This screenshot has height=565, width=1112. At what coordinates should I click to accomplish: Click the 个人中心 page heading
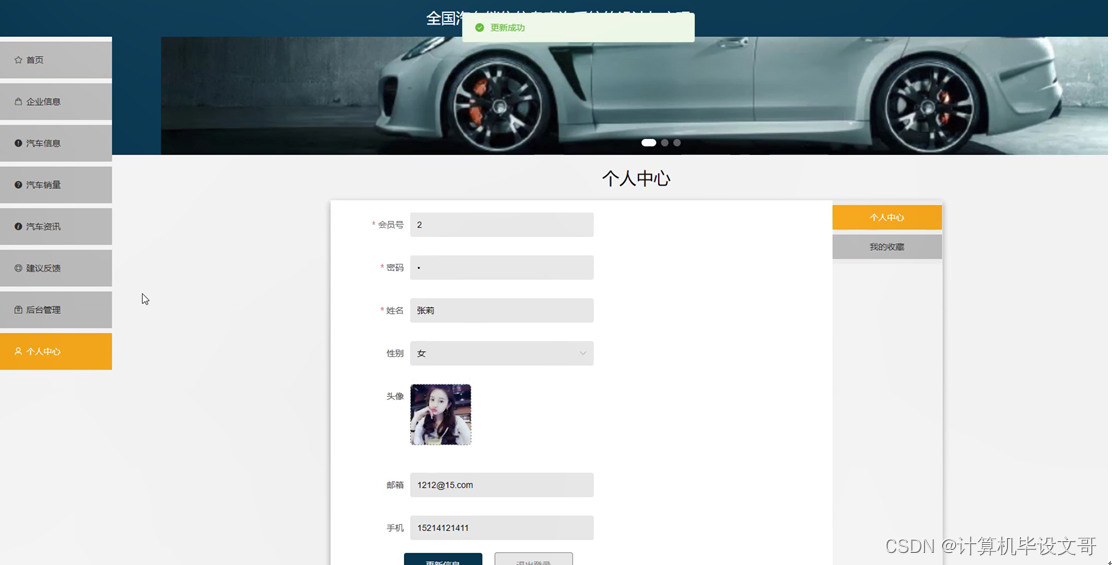(636, 179)
